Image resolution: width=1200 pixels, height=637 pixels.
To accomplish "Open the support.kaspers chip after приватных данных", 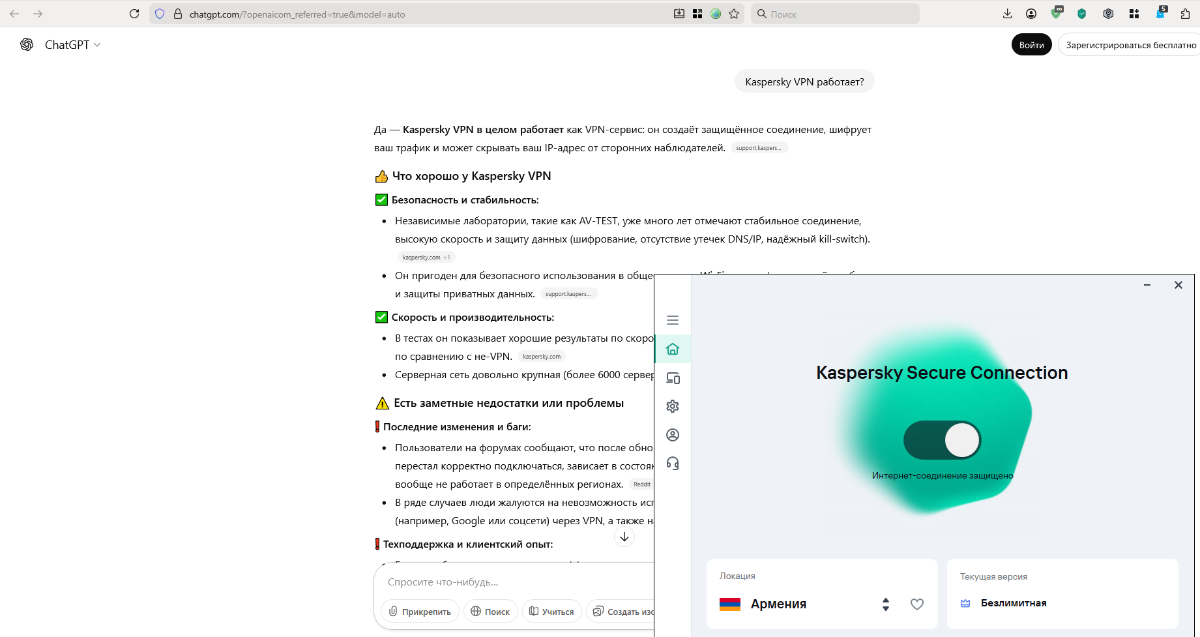I will 569,294.
